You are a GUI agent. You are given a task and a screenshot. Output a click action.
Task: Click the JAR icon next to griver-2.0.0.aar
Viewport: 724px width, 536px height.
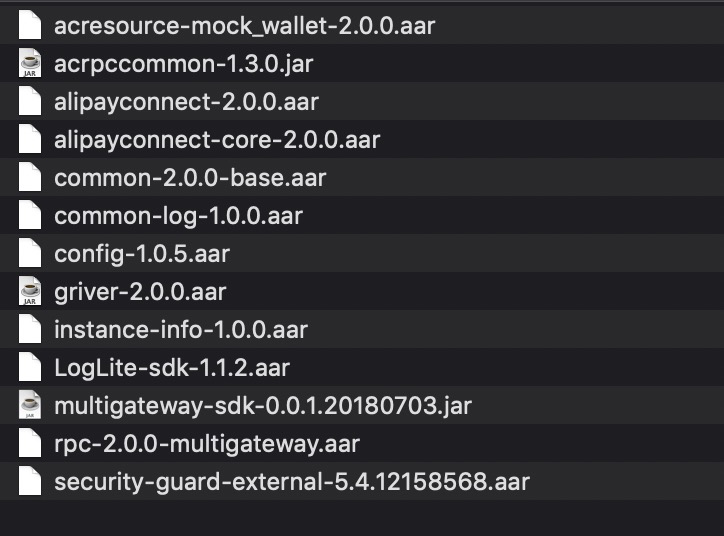point(30,291)
